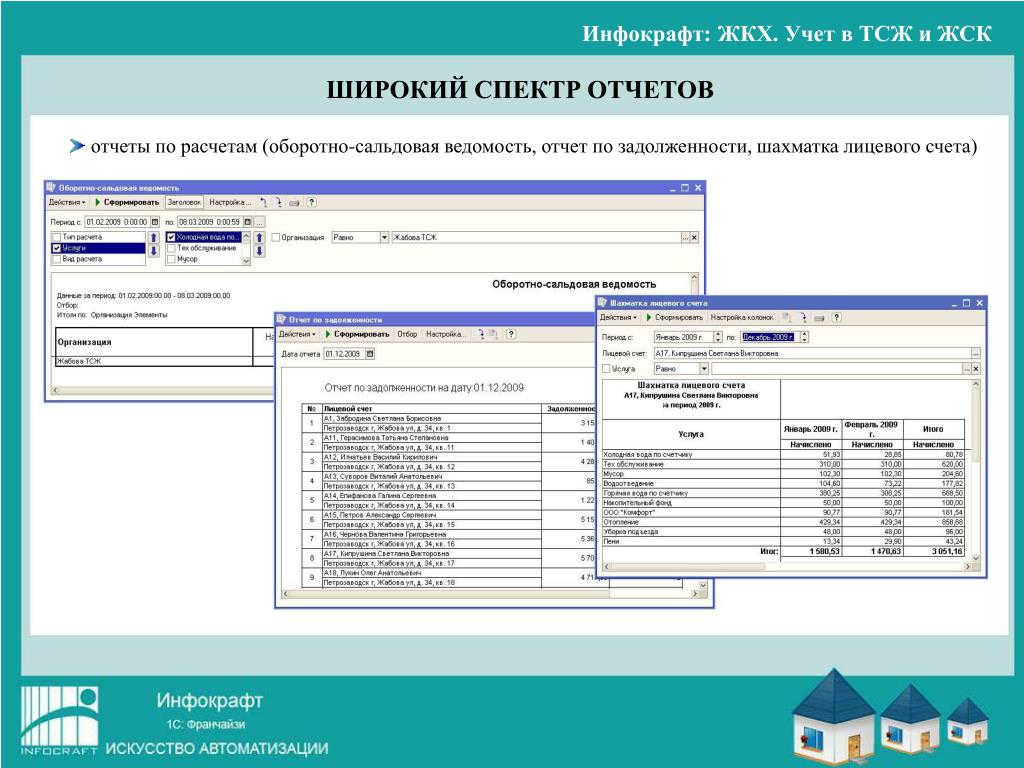Enable Услуга filter checkbox in Шахматка
This screenshot has width=1024, height=768.
tap(606, 369)
